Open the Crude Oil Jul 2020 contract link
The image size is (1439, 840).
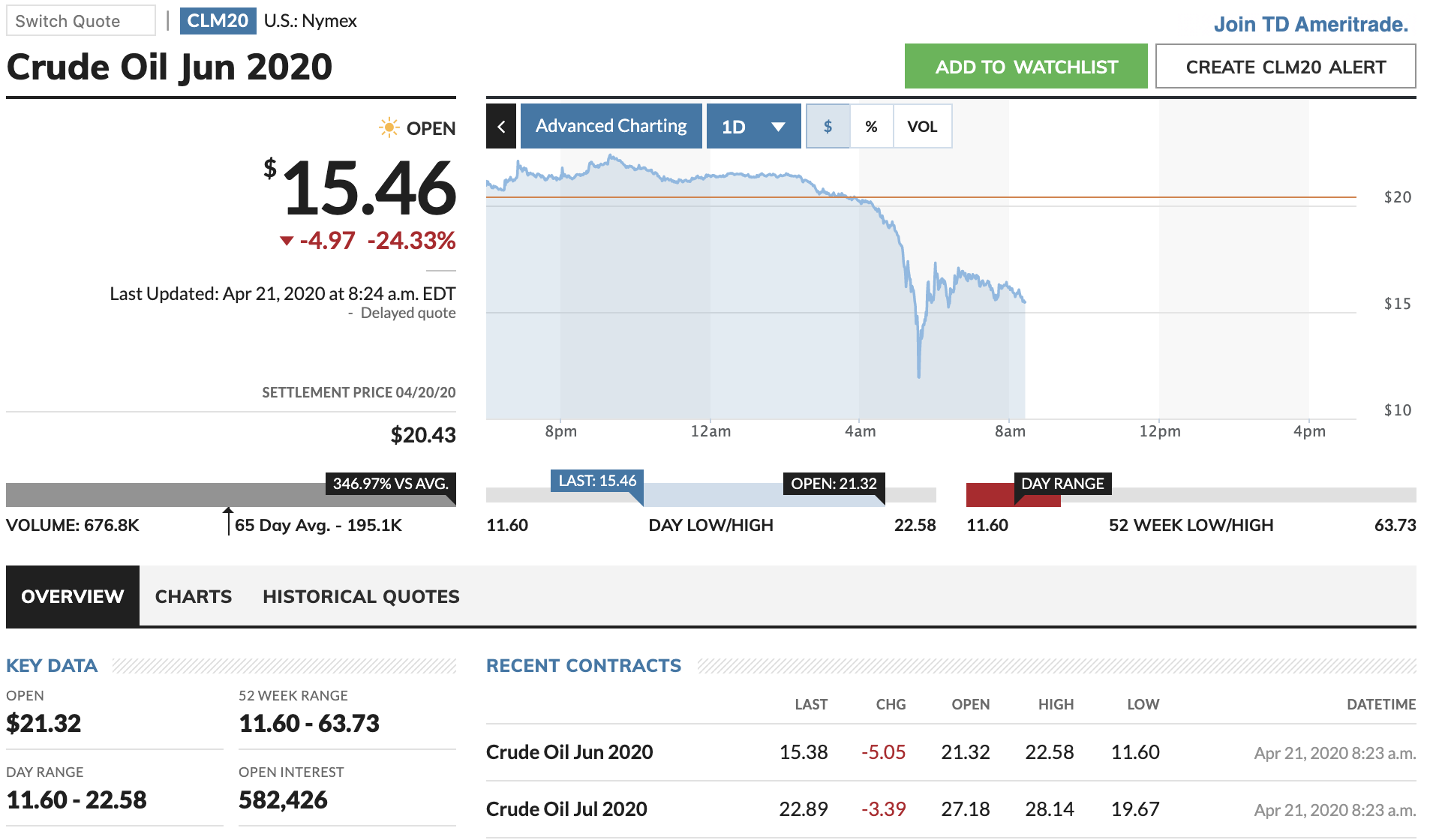click(x=566, y=809)
